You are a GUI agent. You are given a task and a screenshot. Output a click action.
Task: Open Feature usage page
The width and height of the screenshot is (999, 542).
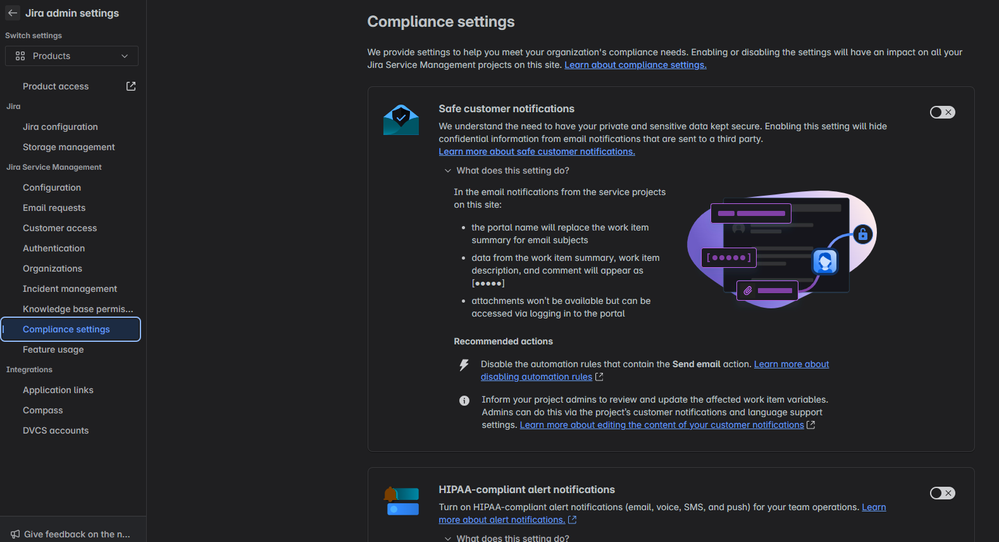point(53,350)
